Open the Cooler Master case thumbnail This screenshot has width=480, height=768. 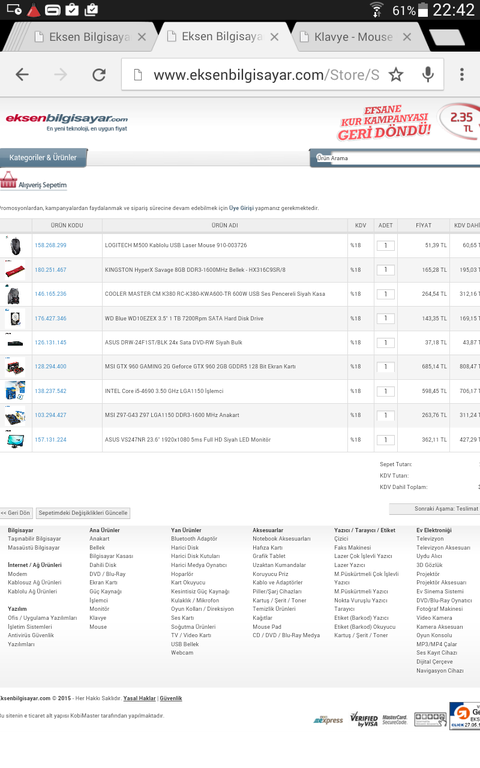coord(14,294)
